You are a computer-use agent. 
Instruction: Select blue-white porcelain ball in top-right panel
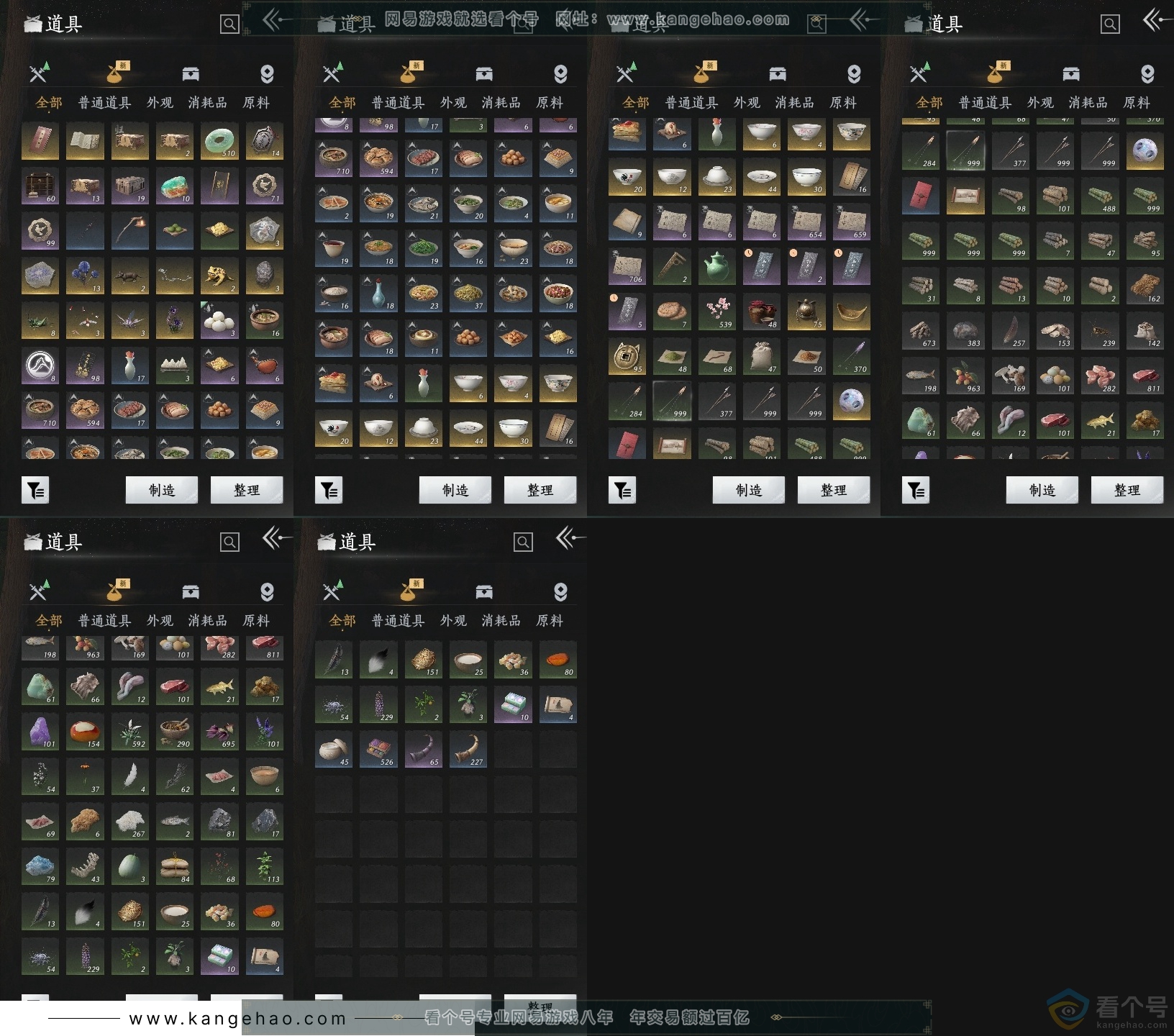(x=1145, y=150)
